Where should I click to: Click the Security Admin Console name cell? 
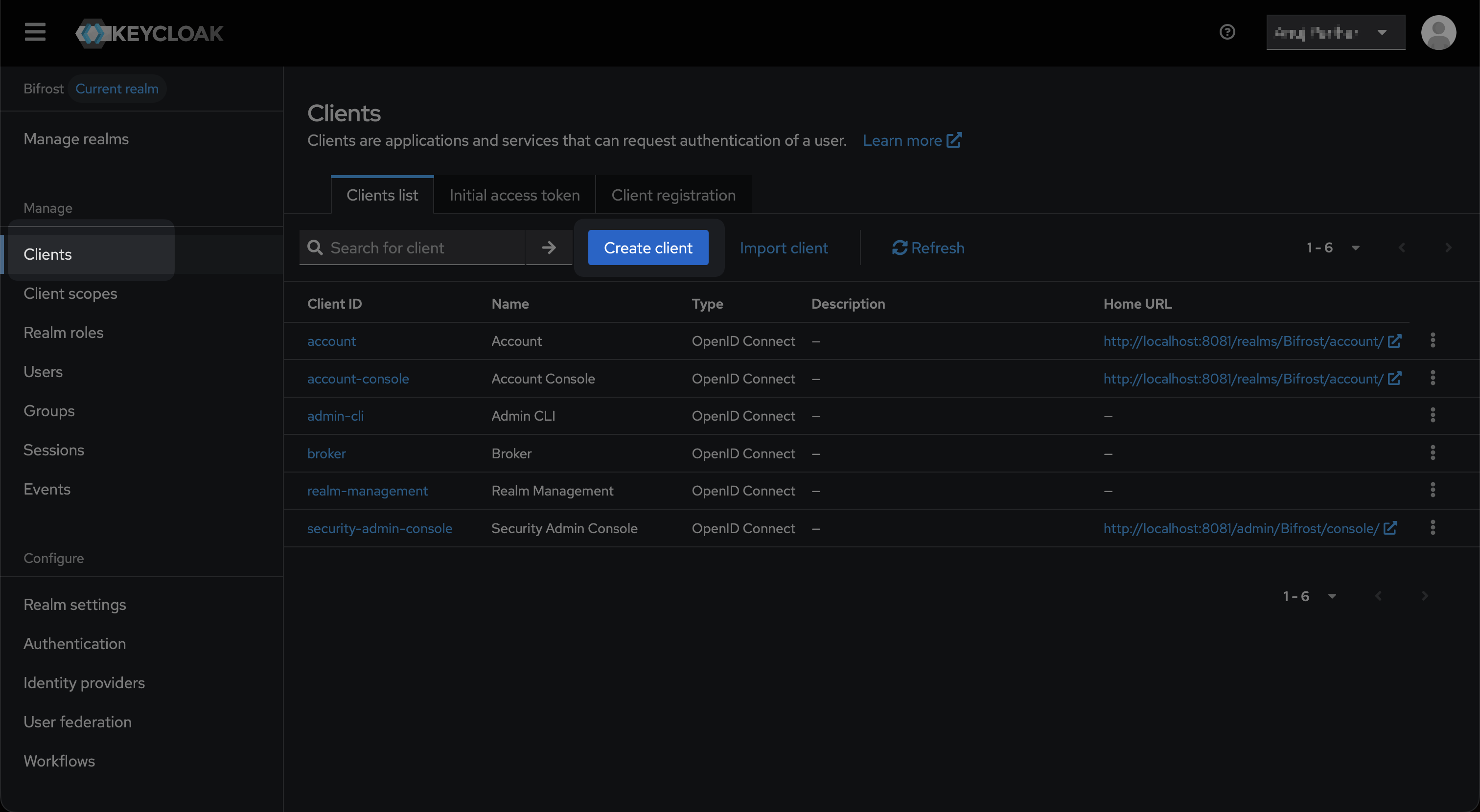coord(564,528)
